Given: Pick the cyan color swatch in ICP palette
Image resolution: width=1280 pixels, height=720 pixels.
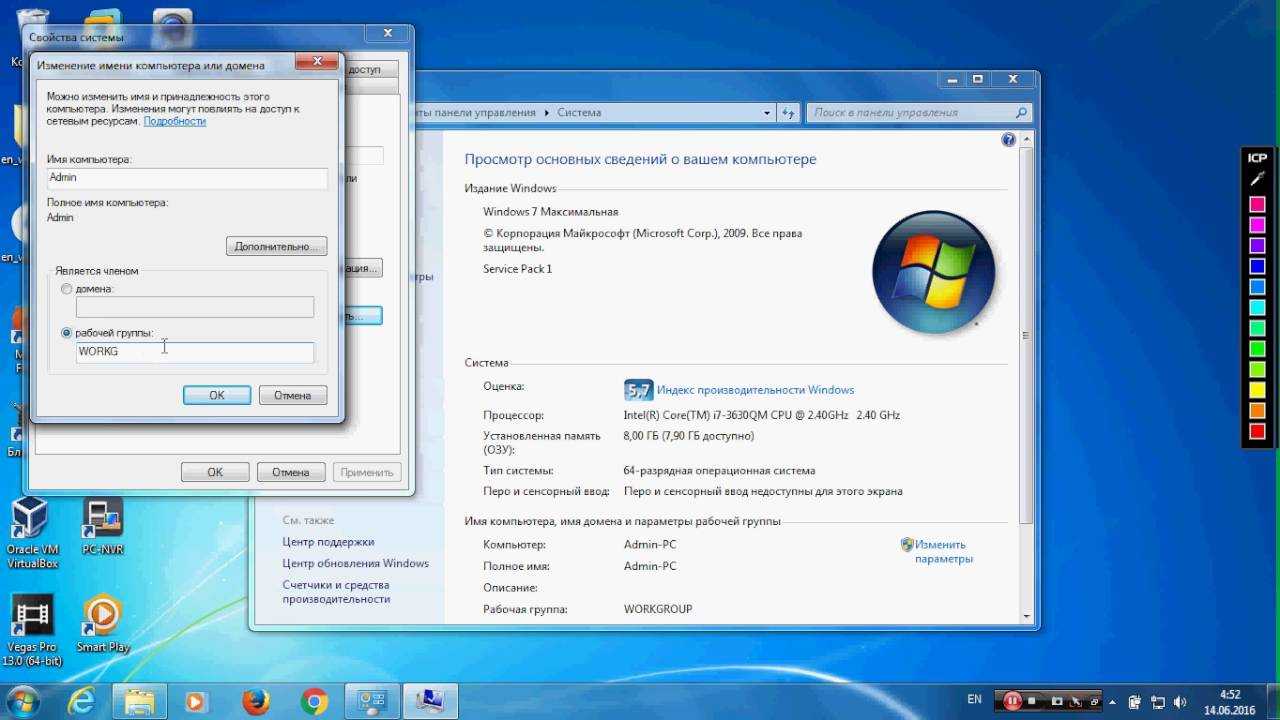Looking at the screenshot, I should 1258,307.
